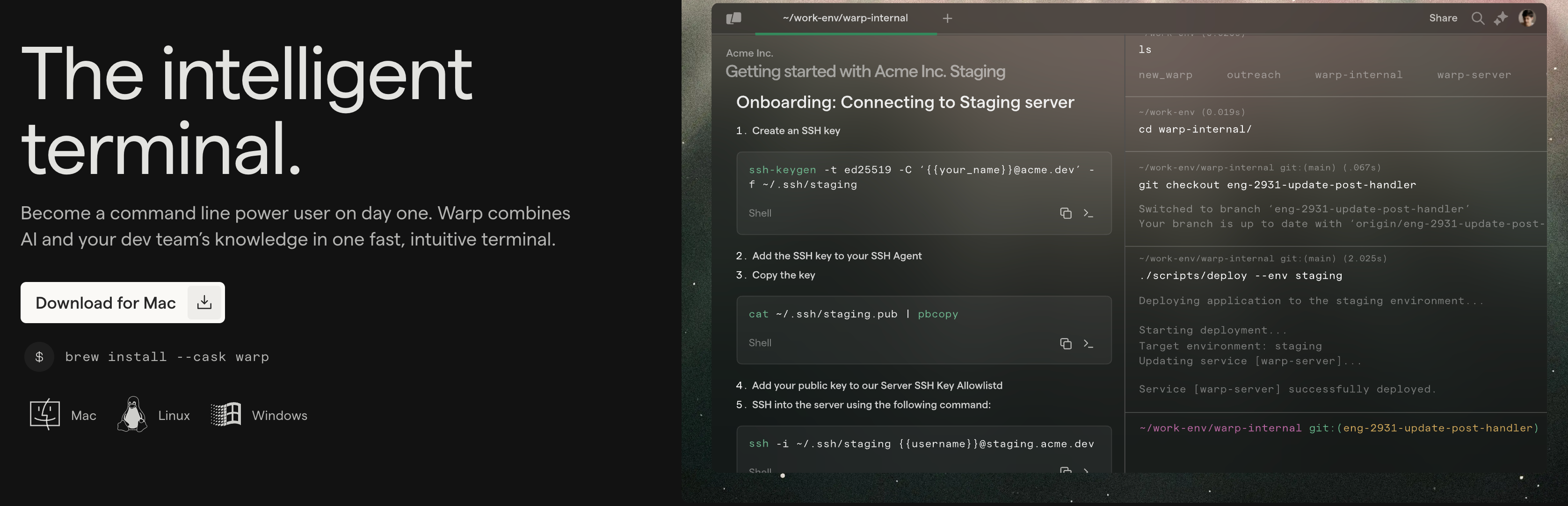Run cat staging.pub command in terminal icon
The height and width of the screenshot is (506, 1568).
[1089, 344]
